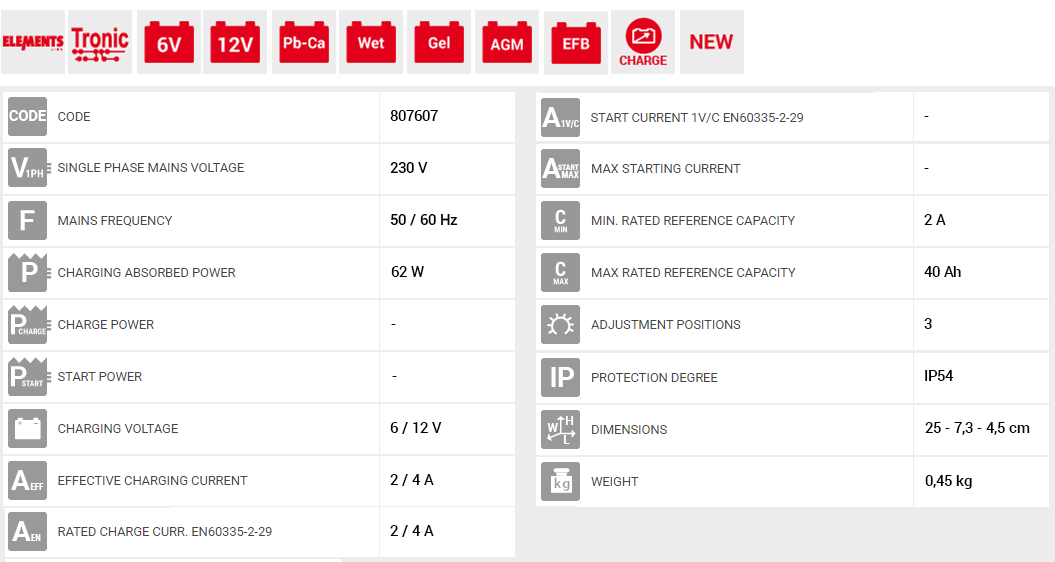Click the Tronic technology badge

coord(100,42)
